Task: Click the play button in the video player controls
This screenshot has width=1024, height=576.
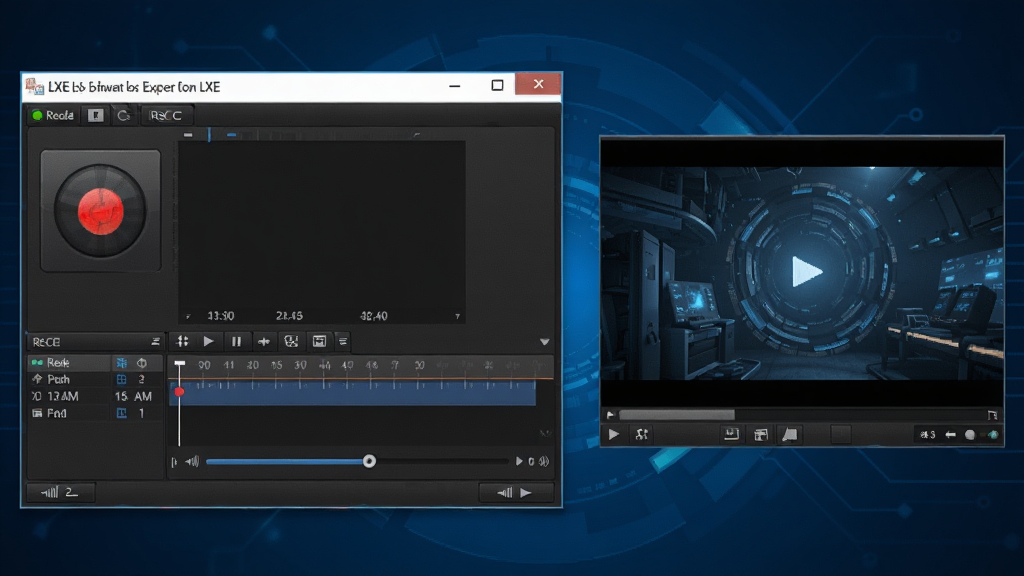Action: (614, 434)
